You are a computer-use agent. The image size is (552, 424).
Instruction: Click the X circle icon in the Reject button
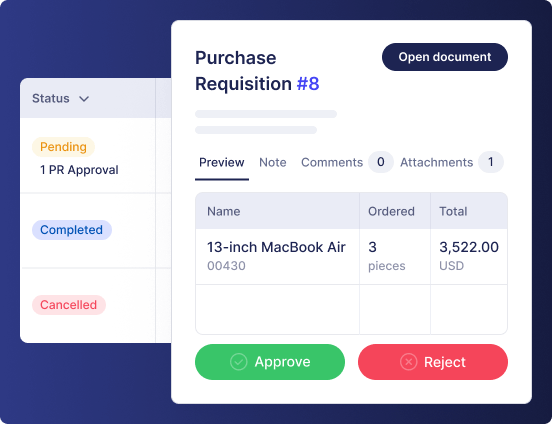pyautogui.click(x=409, y=362)
